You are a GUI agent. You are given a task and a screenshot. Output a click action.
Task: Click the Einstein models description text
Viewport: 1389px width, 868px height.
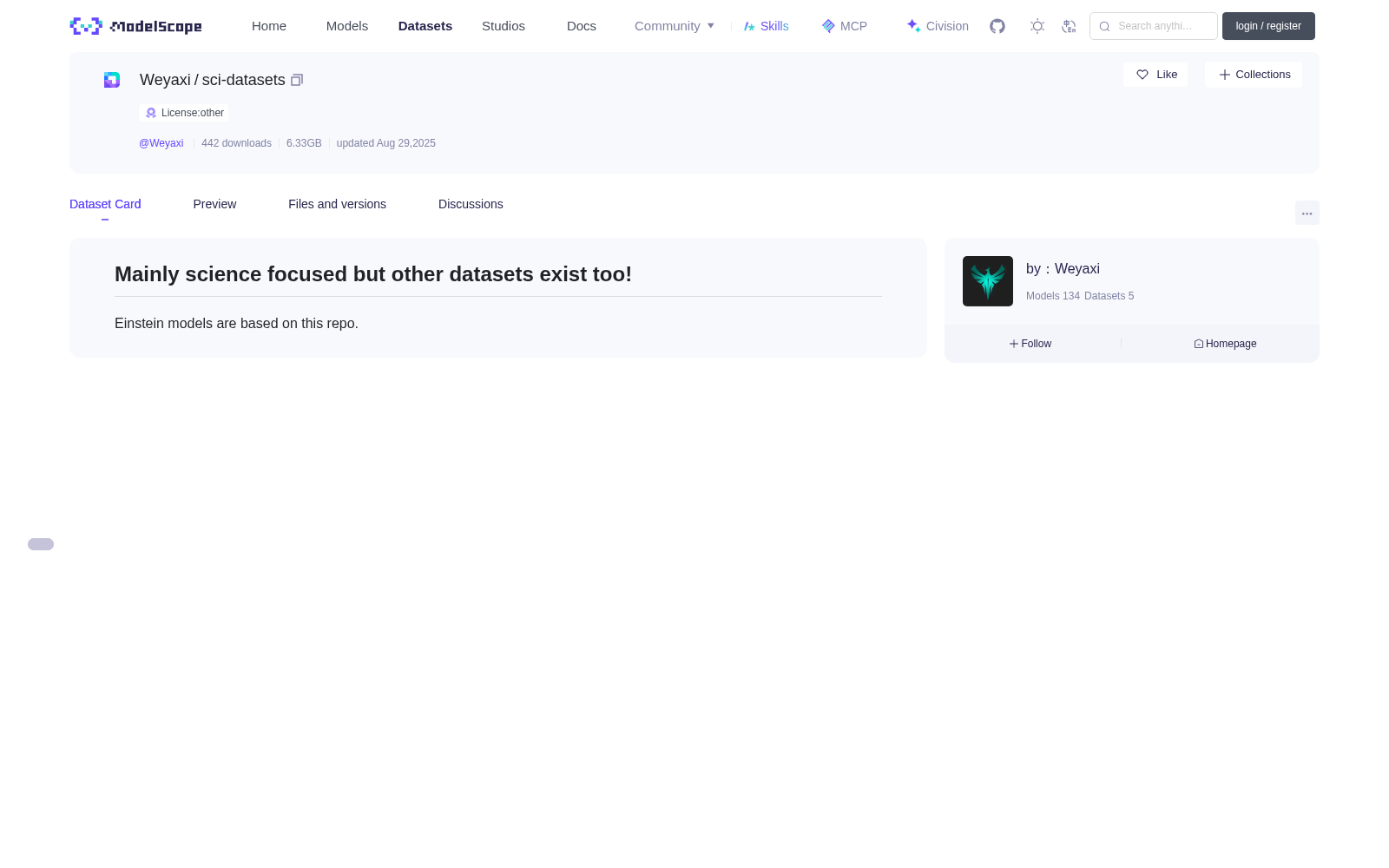coord(236,323)
